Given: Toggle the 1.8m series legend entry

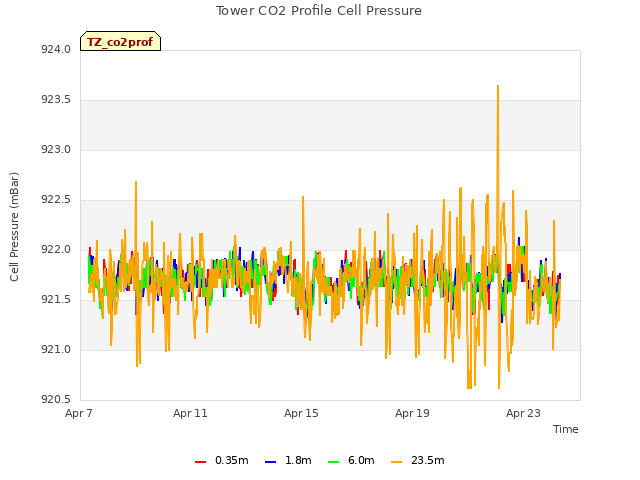Looking at the screenshot, I should point(288,460).
